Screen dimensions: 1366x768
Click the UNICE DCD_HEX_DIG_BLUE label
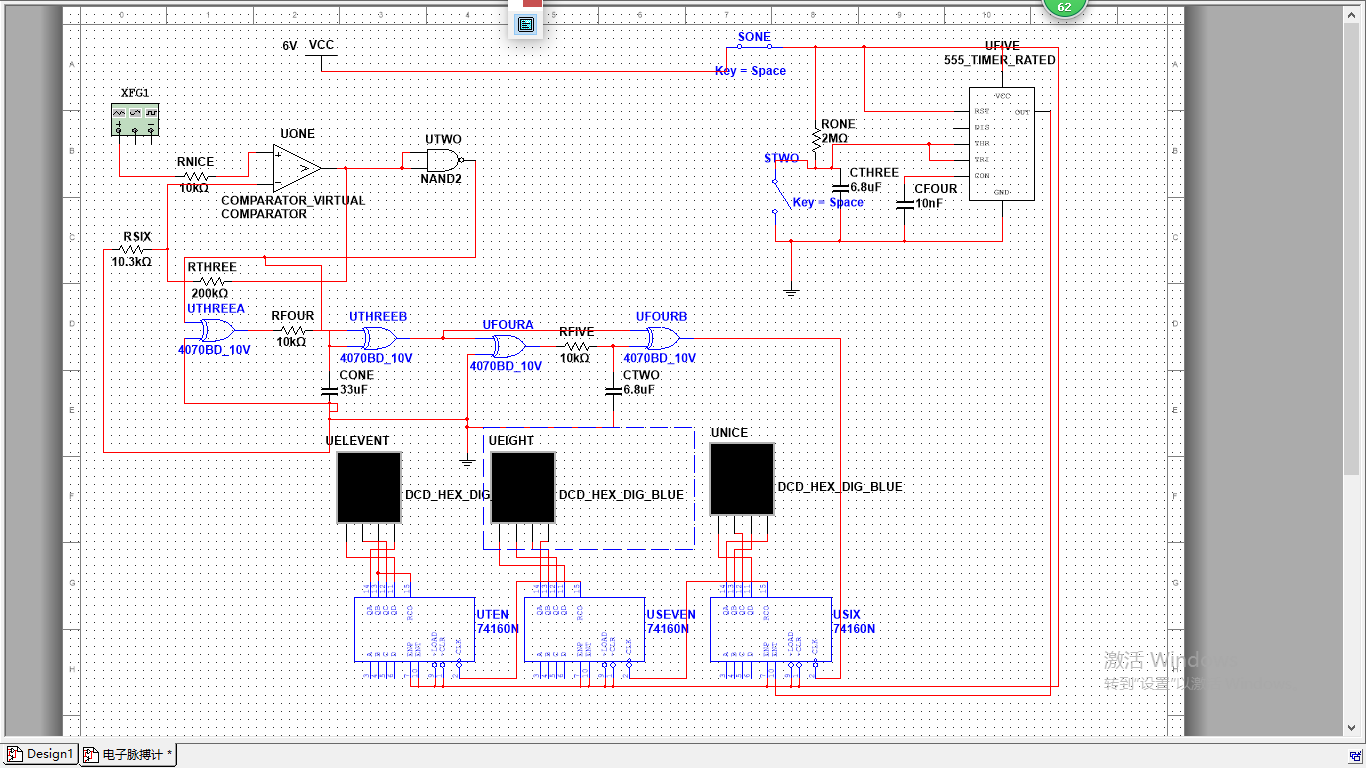click(840, 487)
